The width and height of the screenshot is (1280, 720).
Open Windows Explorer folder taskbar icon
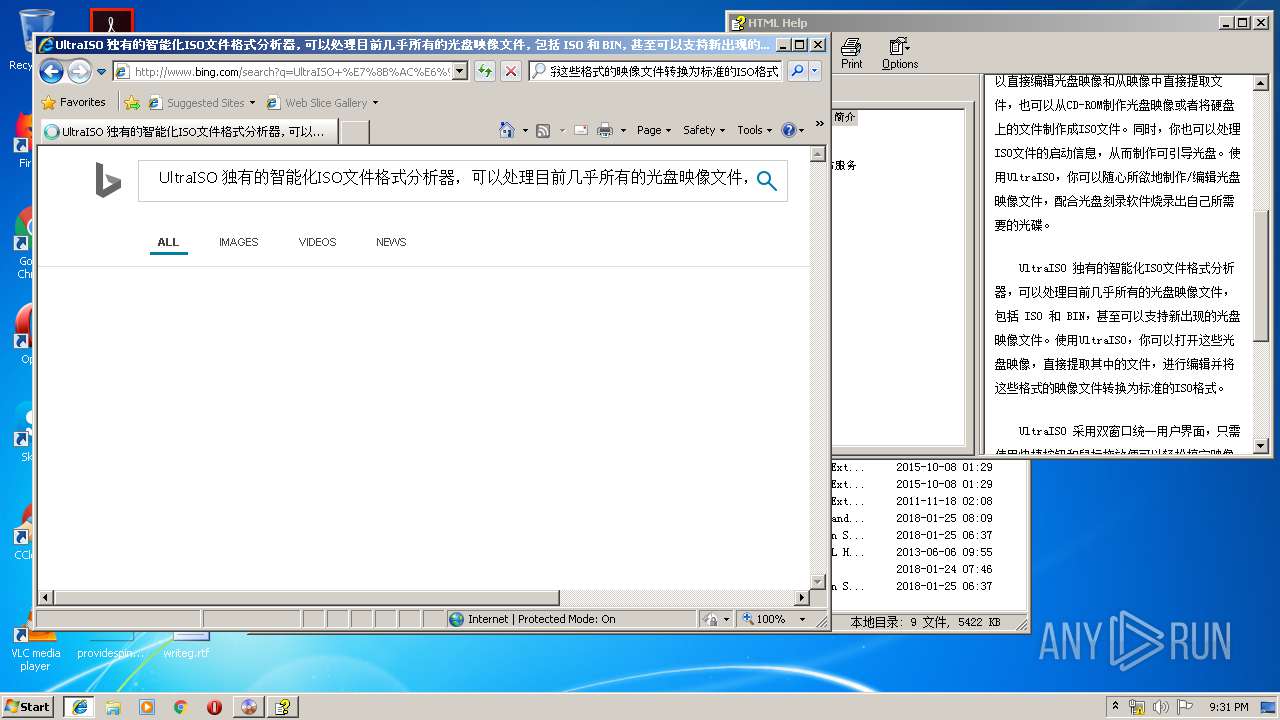click(113, 707)
